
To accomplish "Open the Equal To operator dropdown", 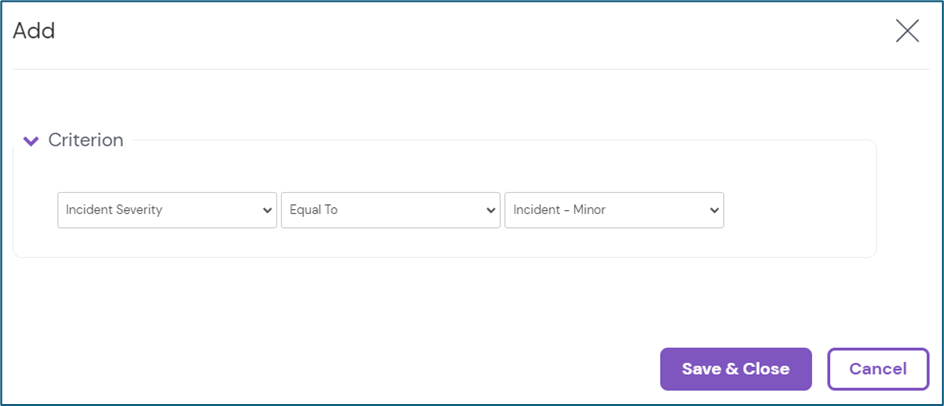I will 390,210.
